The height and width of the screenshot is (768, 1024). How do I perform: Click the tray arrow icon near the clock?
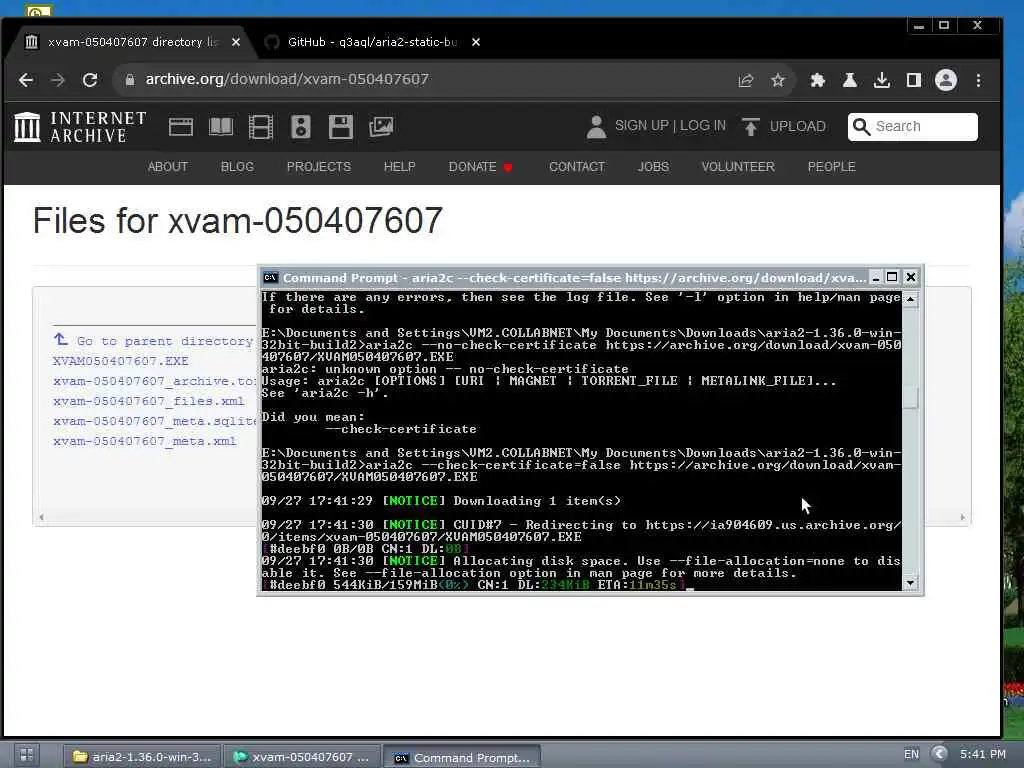click(938, 754)
